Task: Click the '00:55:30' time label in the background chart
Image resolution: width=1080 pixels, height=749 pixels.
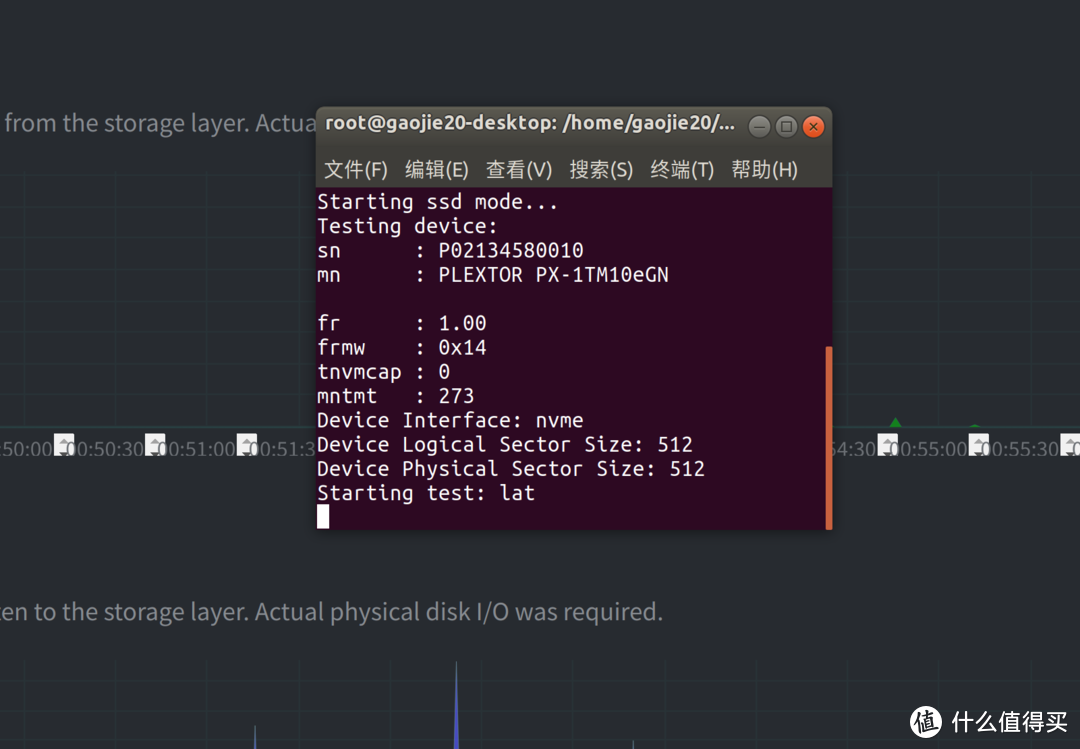Action: click(x=1022, y=449)
